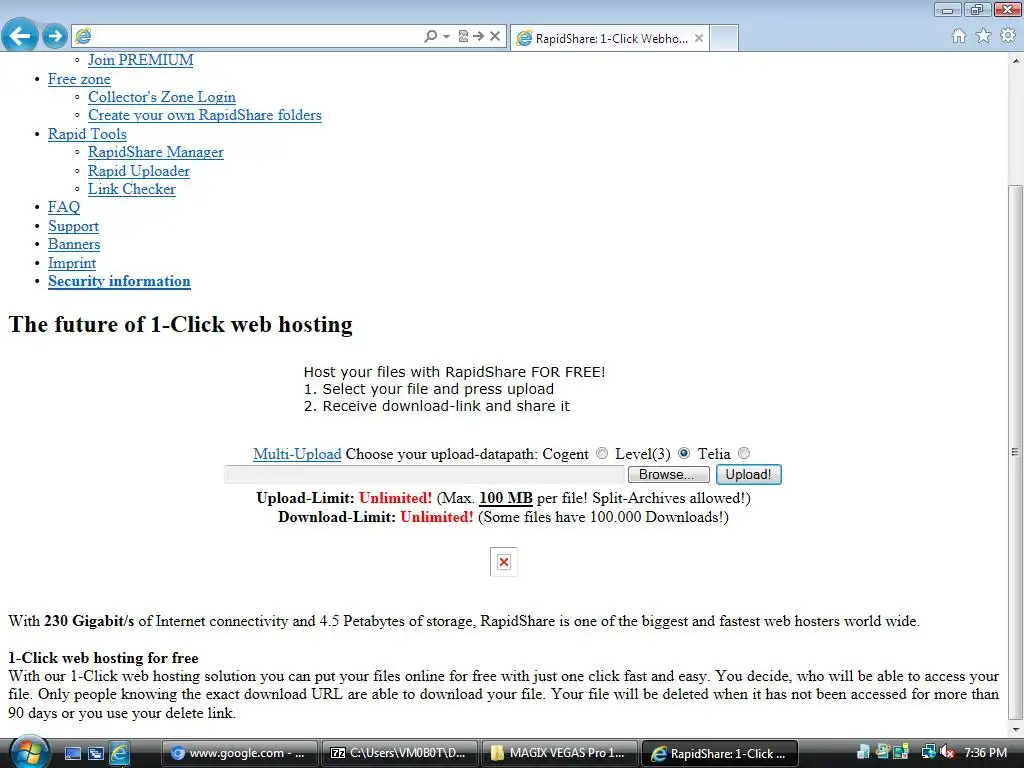
Task: Open network status tray icon
Action: click(x=928, y=752)
